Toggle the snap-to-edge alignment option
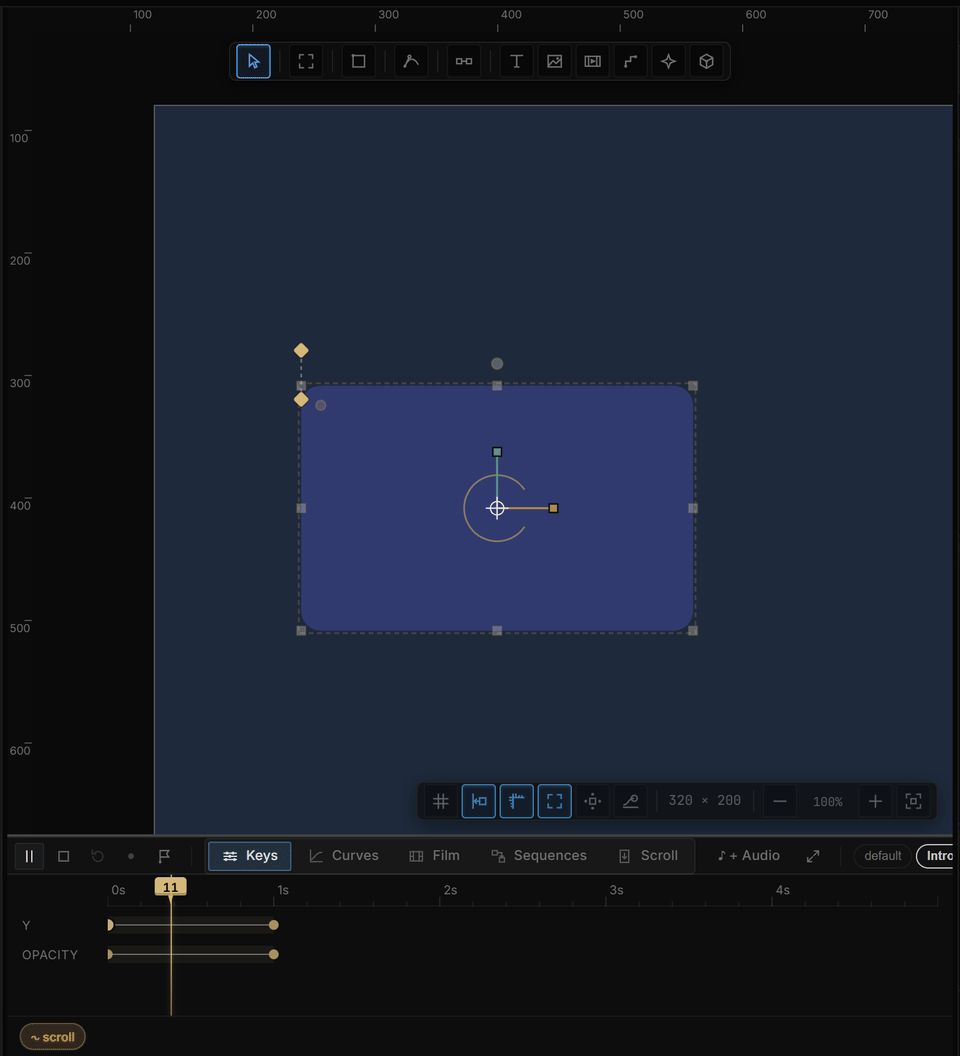960x1056 pixels. click(x=479, y=801)
